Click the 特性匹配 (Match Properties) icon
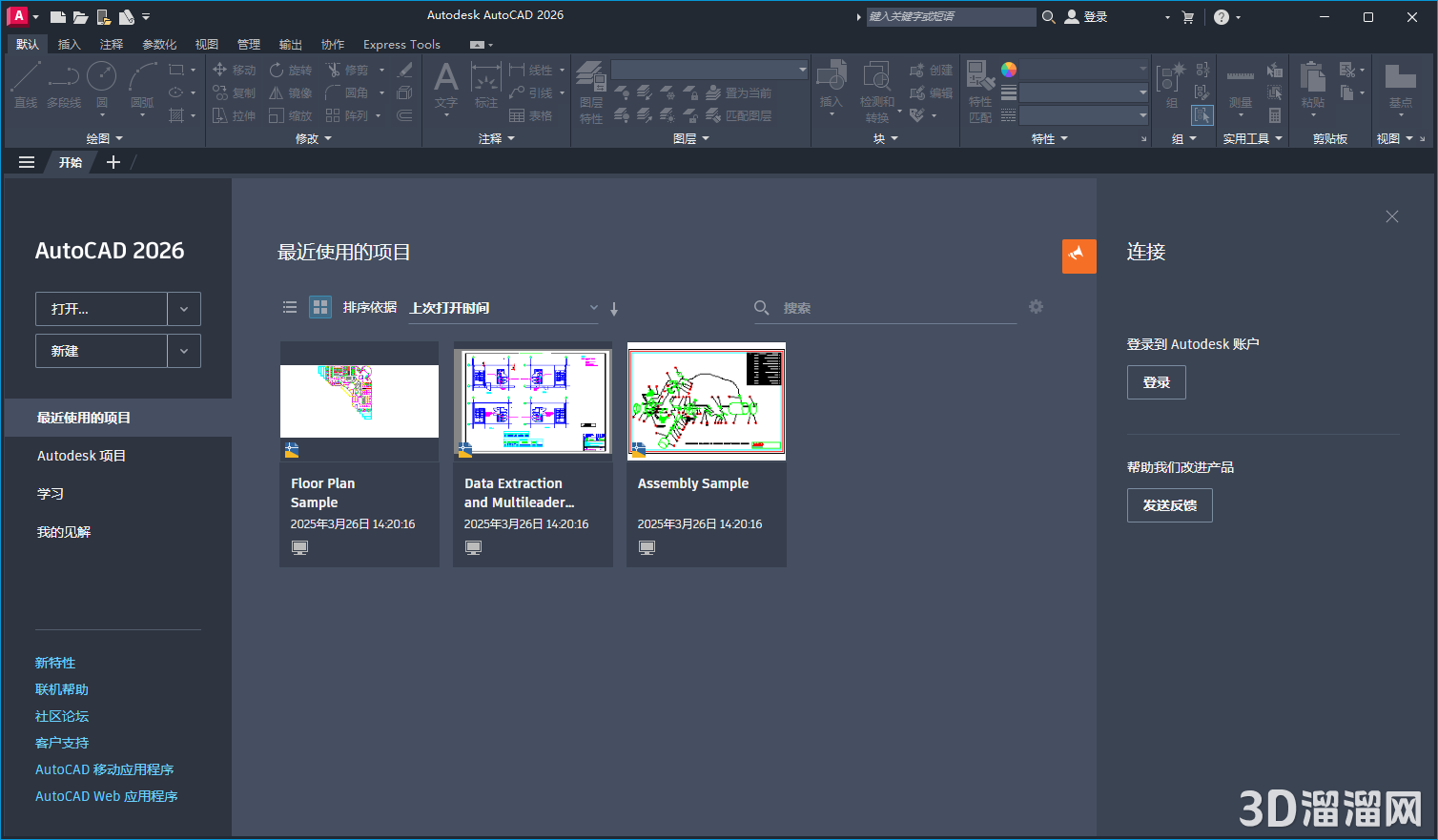The height and width of the screenshot is (840, 1438). pos(980,92)
